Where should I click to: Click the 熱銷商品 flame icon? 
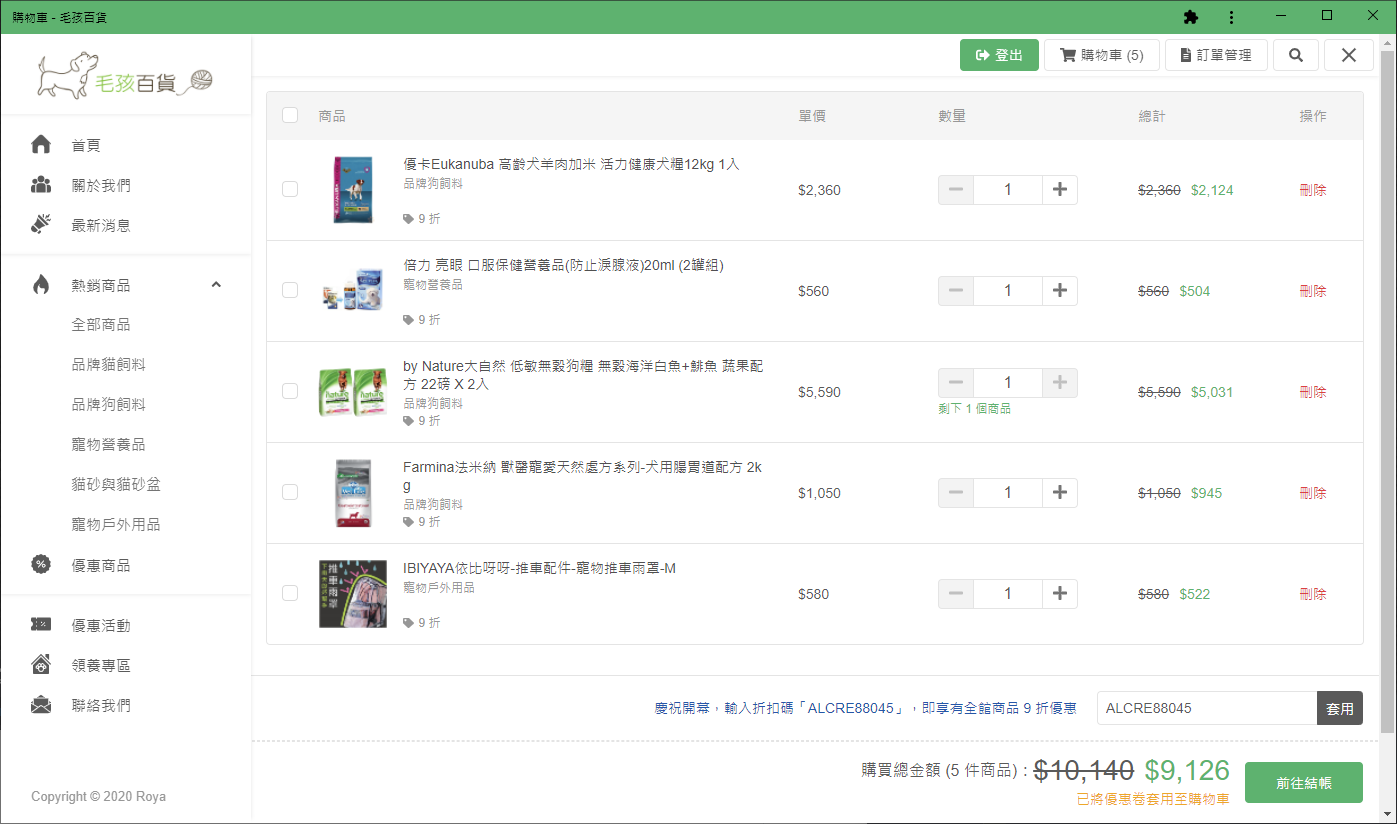pyautogui.click(x=41, y=285)
